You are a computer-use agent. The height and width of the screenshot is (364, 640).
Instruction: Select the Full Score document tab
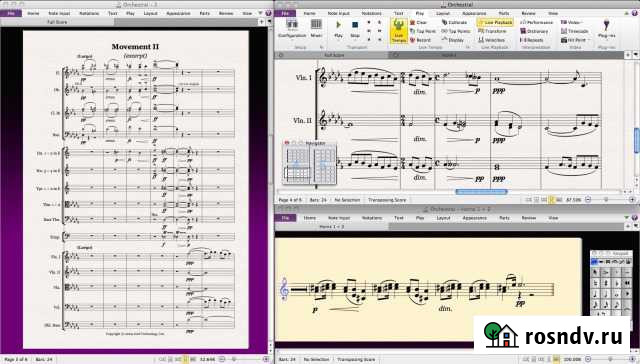(57, 22)
